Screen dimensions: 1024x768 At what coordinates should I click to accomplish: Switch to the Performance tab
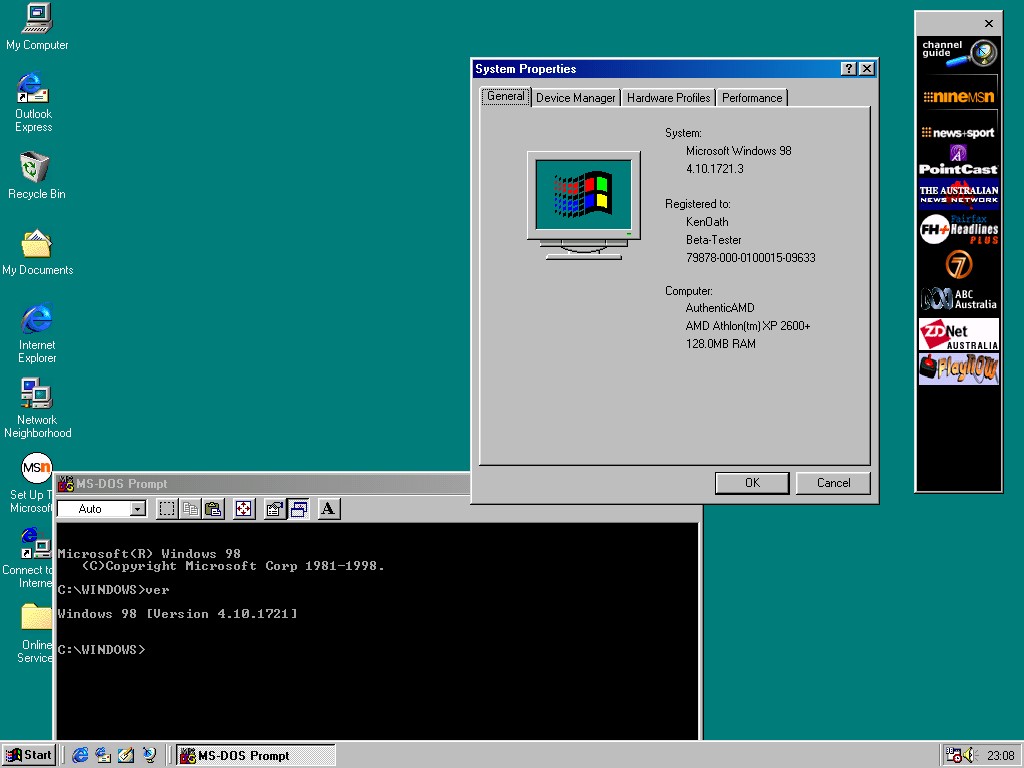(752, 98)
